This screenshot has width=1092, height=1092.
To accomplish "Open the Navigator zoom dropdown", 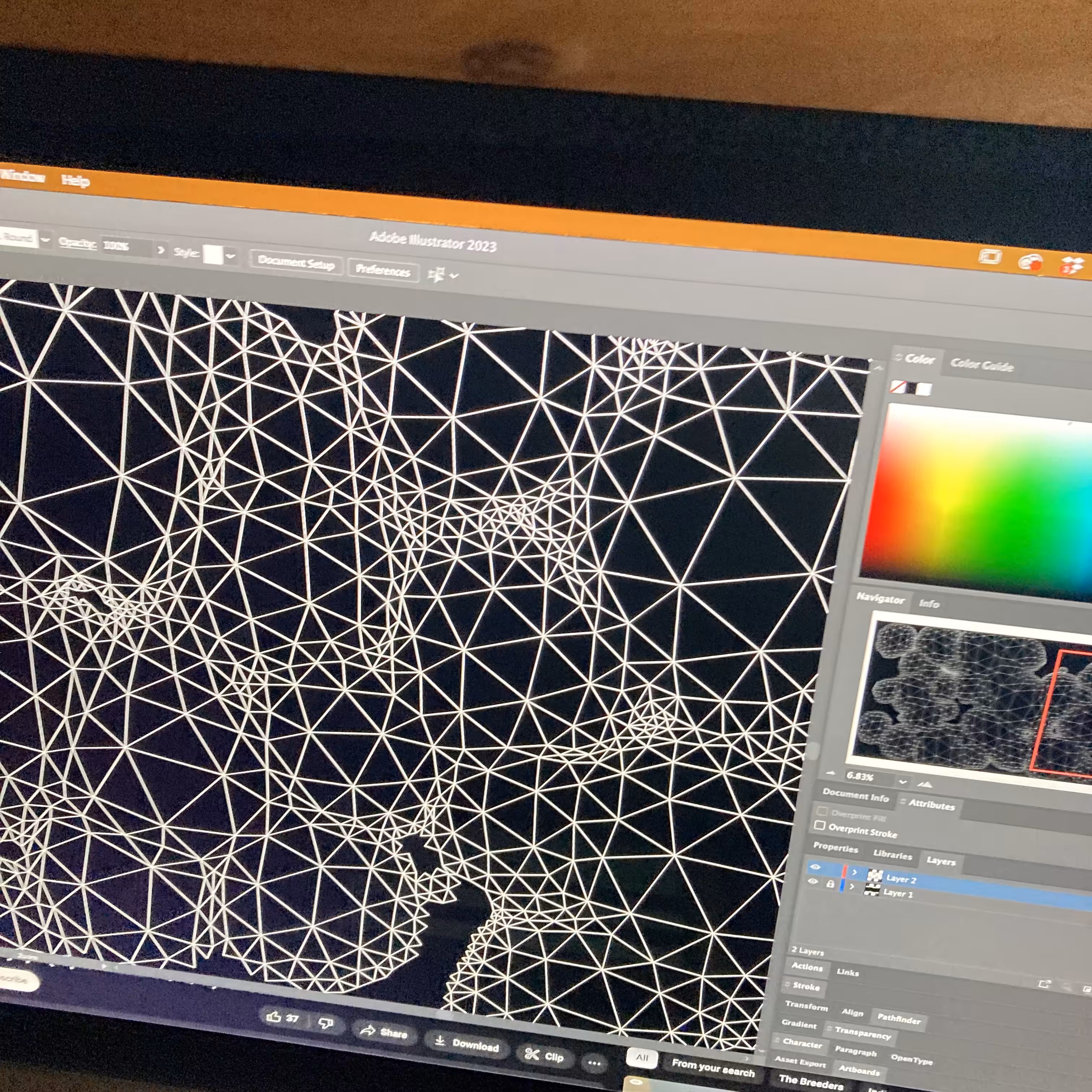I will coord(902,782).
